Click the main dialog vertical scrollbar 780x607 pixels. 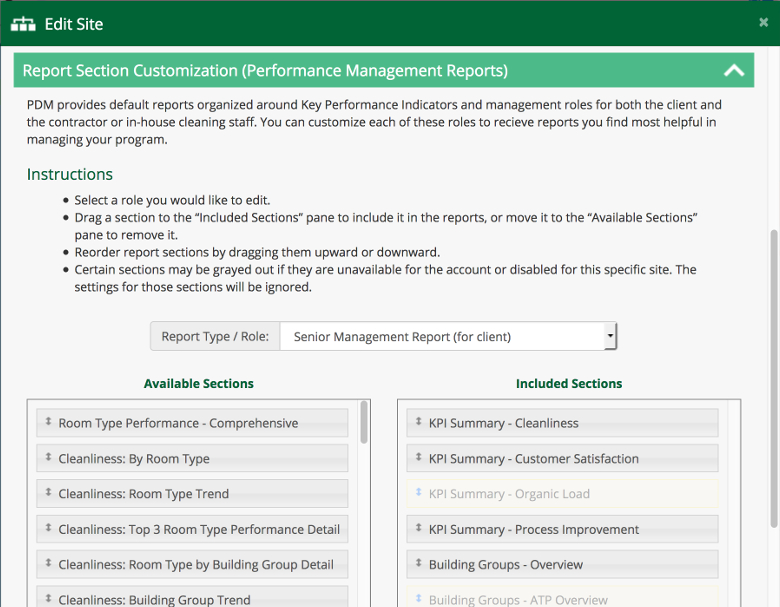771,370
